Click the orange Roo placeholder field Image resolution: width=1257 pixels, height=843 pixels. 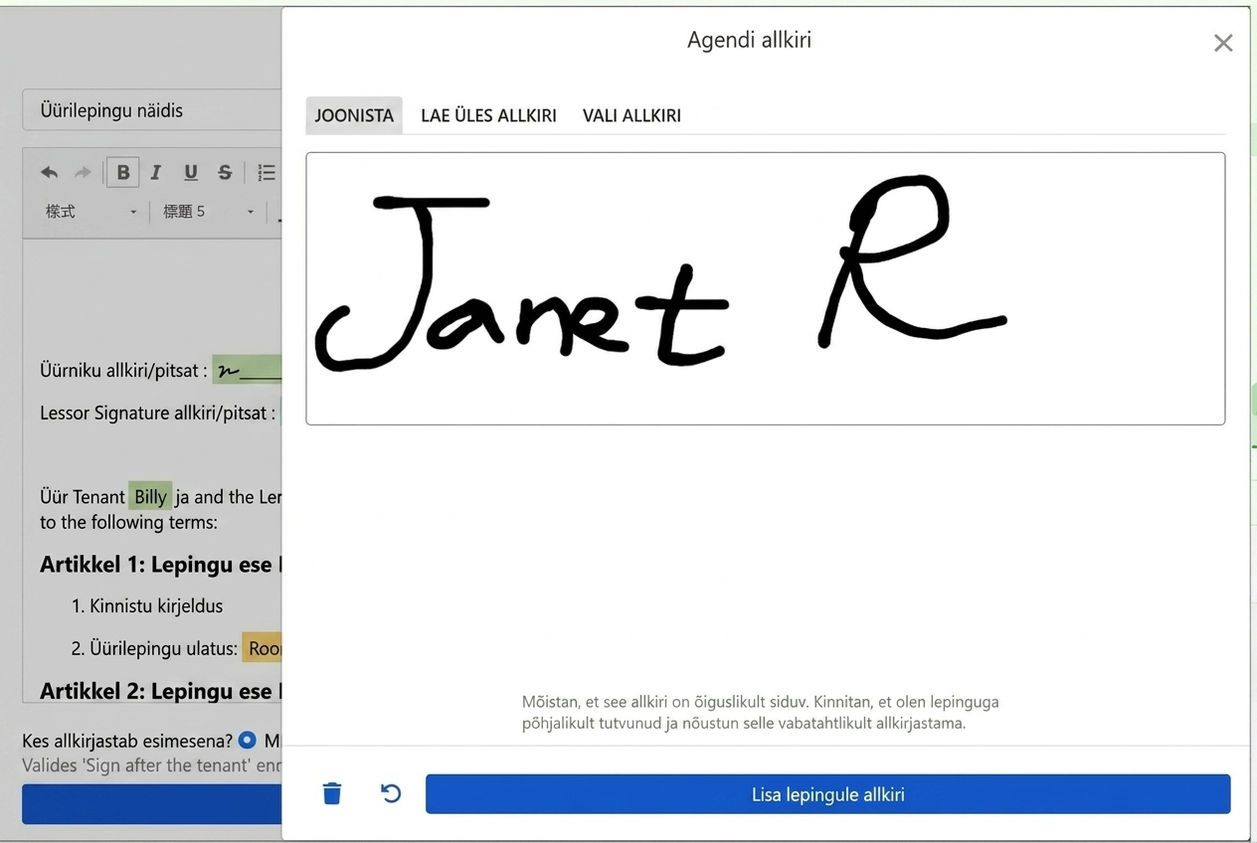(x=262, y=648)
